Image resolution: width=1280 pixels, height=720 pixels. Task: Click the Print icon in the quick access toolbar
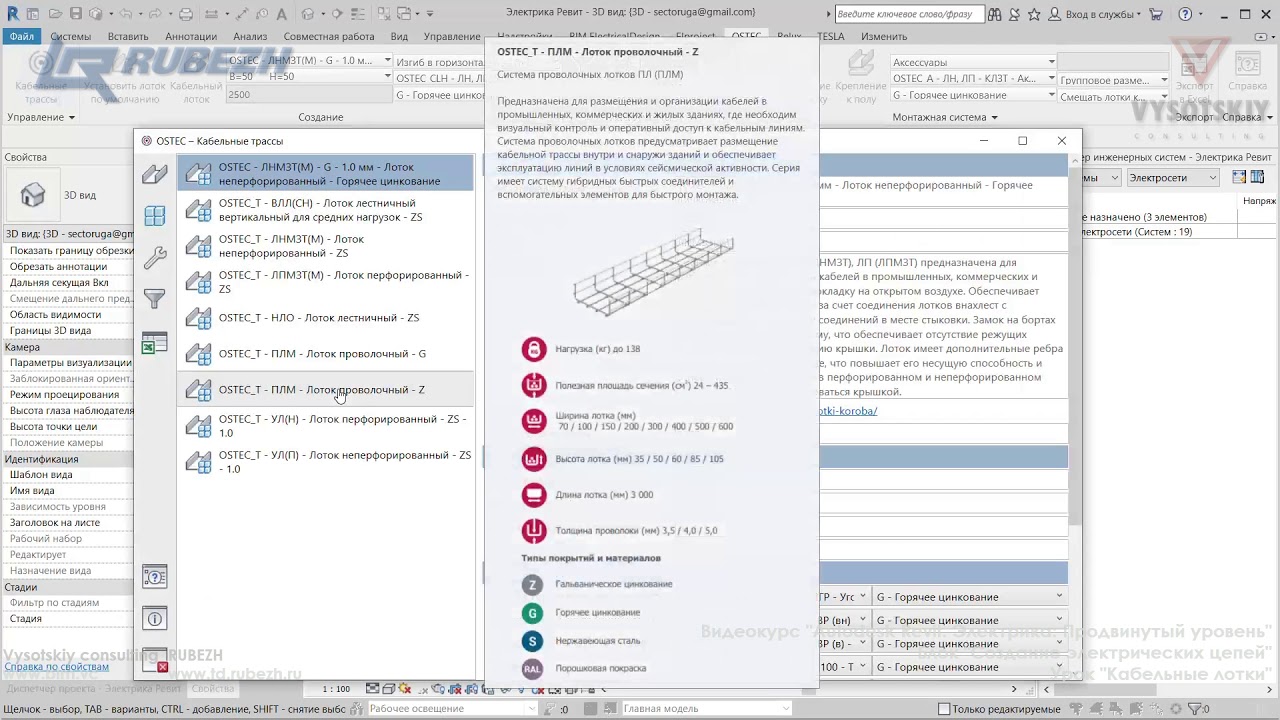(186, 14)
